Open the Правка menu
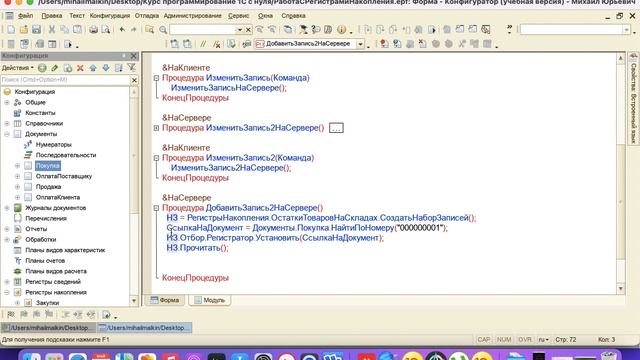 click(52, 16)
